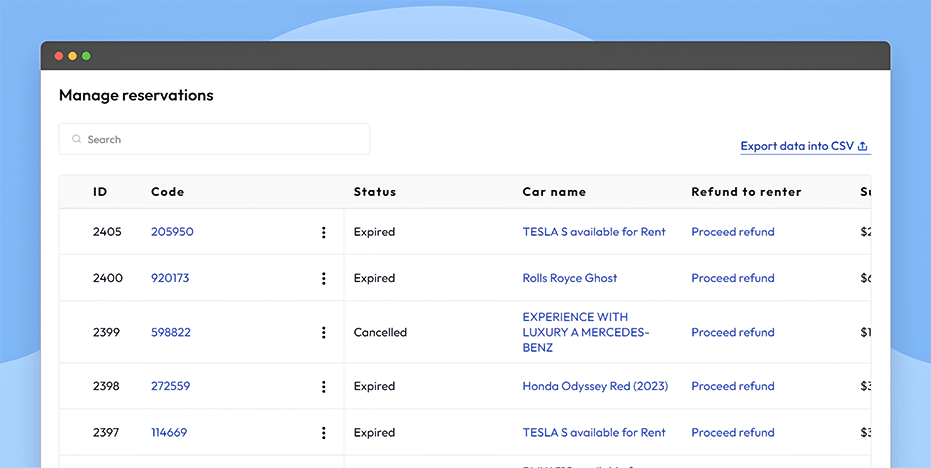Select the ID cell 2397
Image resolution: width=931 pixels, height=468 pixels.
(x=106, y=432)
